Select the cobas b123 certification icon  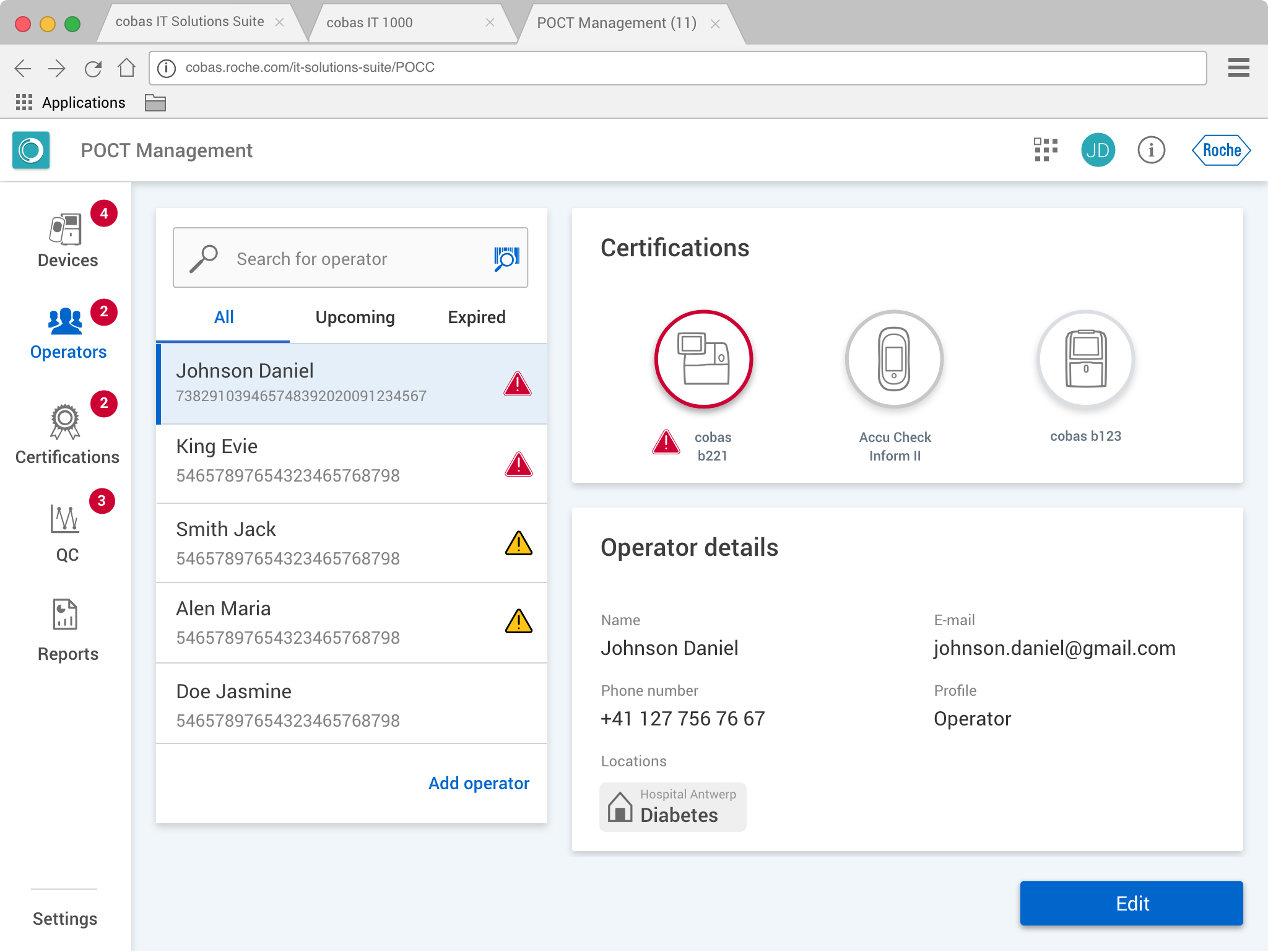point(1085,359)
